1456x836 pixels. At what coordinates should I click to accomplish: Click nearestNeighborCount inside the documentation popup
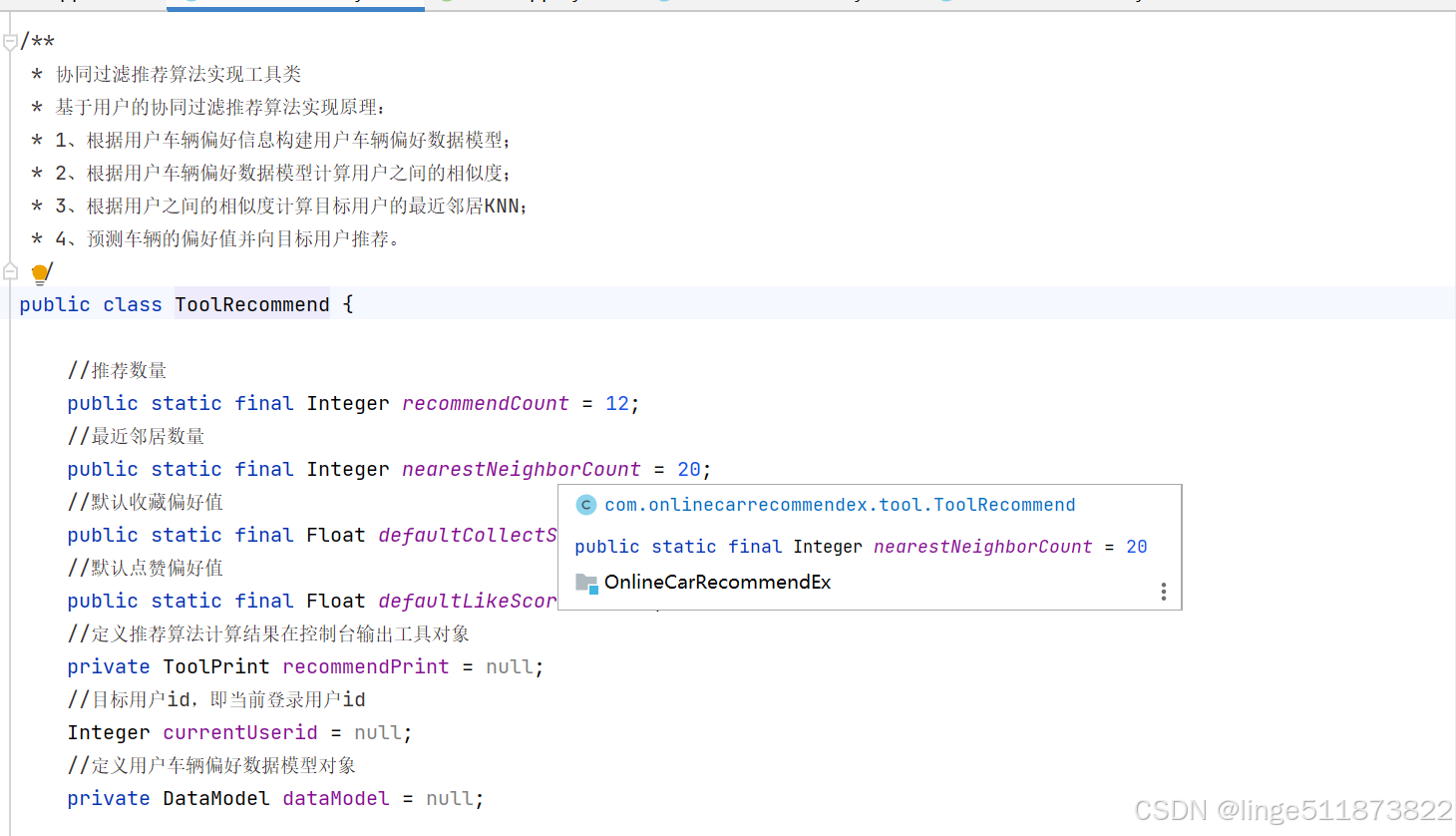pos(983,547)
